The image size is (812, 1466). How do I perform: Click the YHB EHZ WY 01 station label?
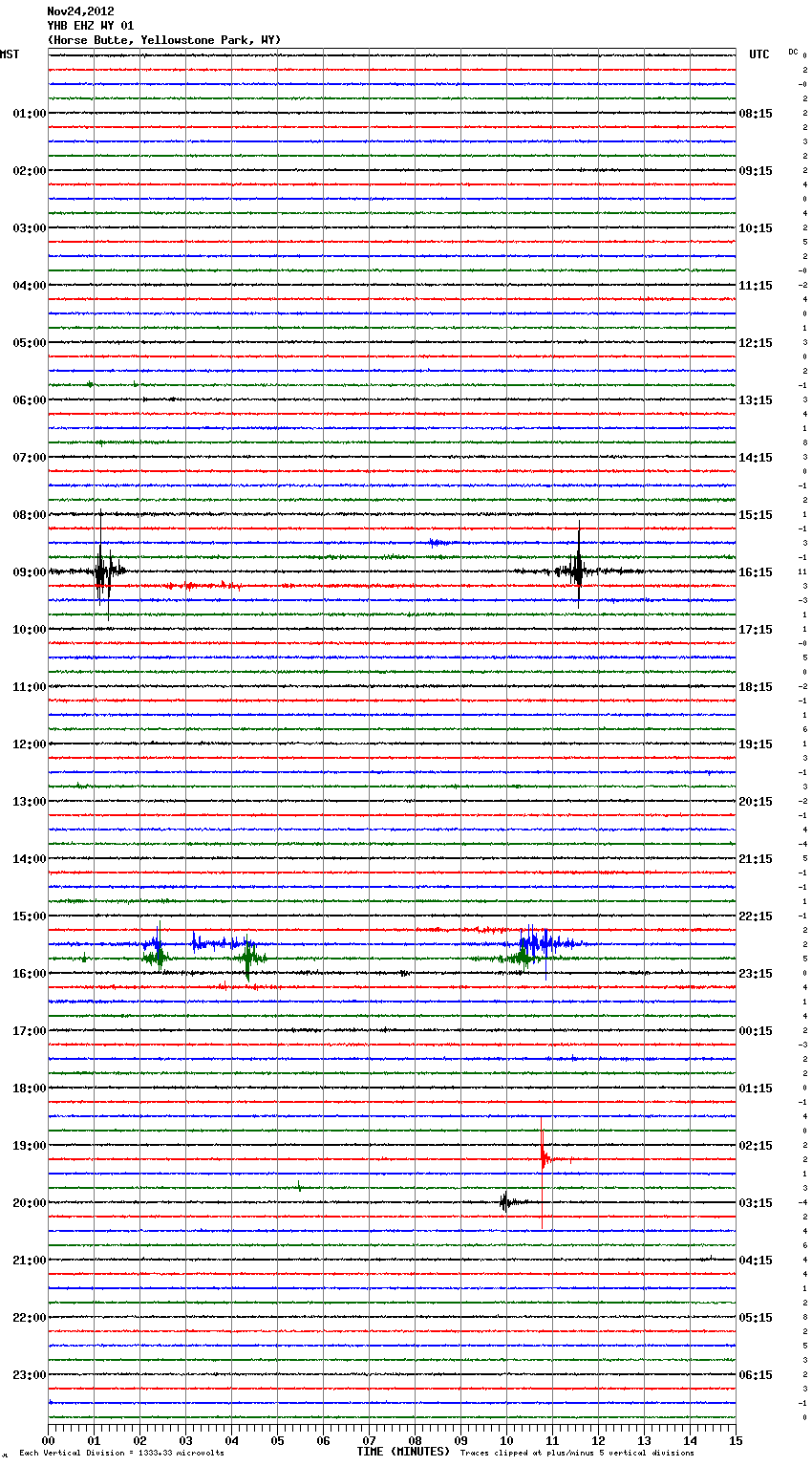(x=91, y=26)
